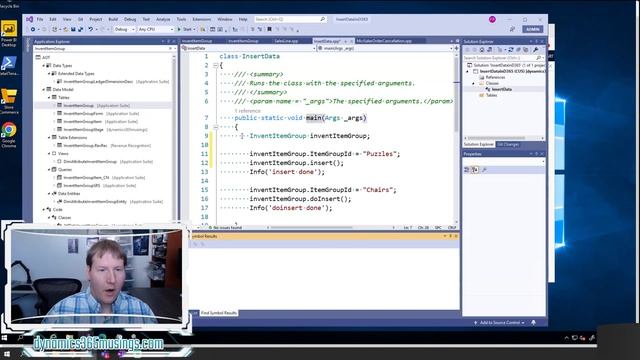This screenshot has height=360, width=640.
Task: Select InsertData class in Solution Explorer
Action: [501, 89]
